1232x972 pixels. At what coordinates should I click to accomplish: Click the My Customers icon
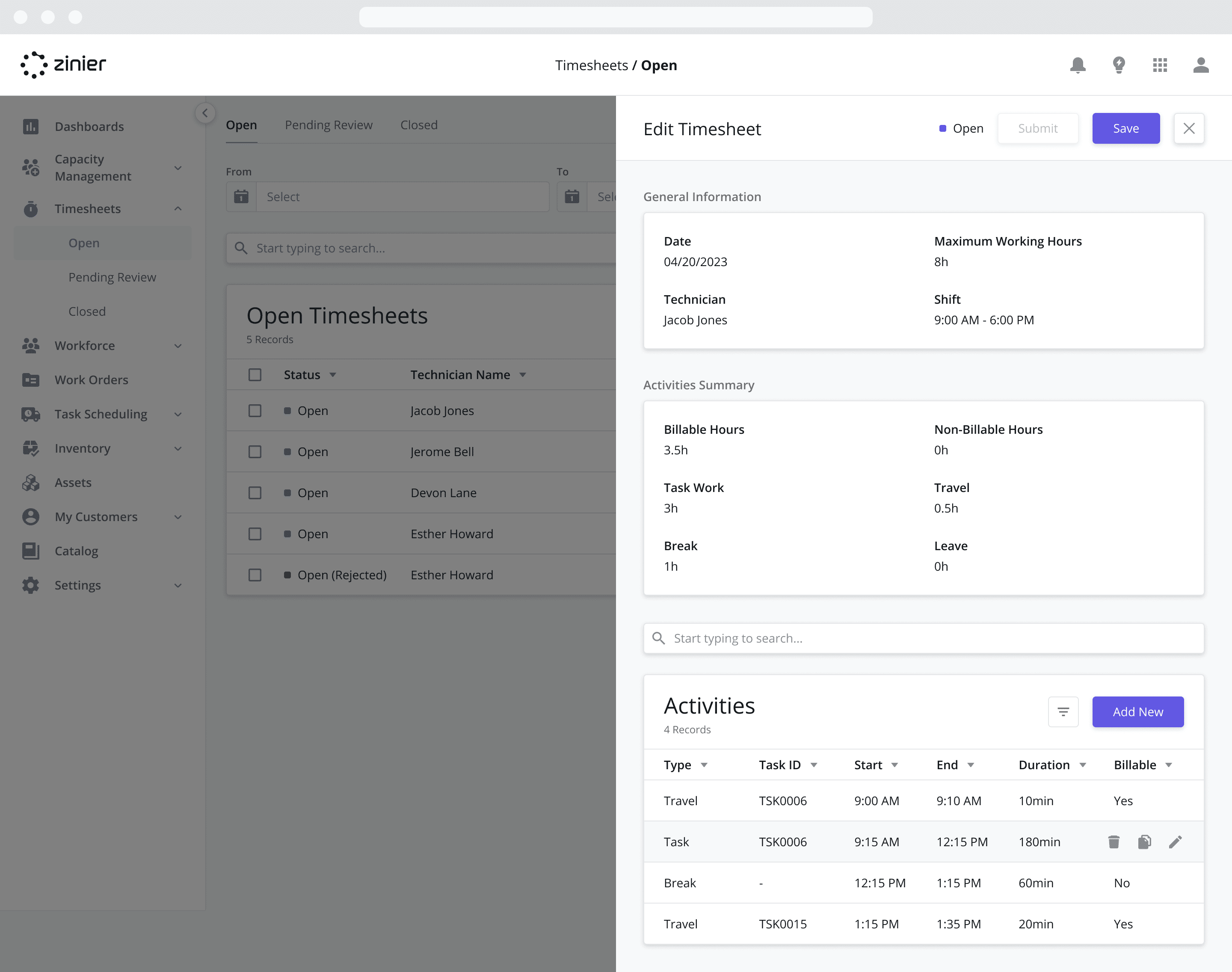(x=31, y=517)
